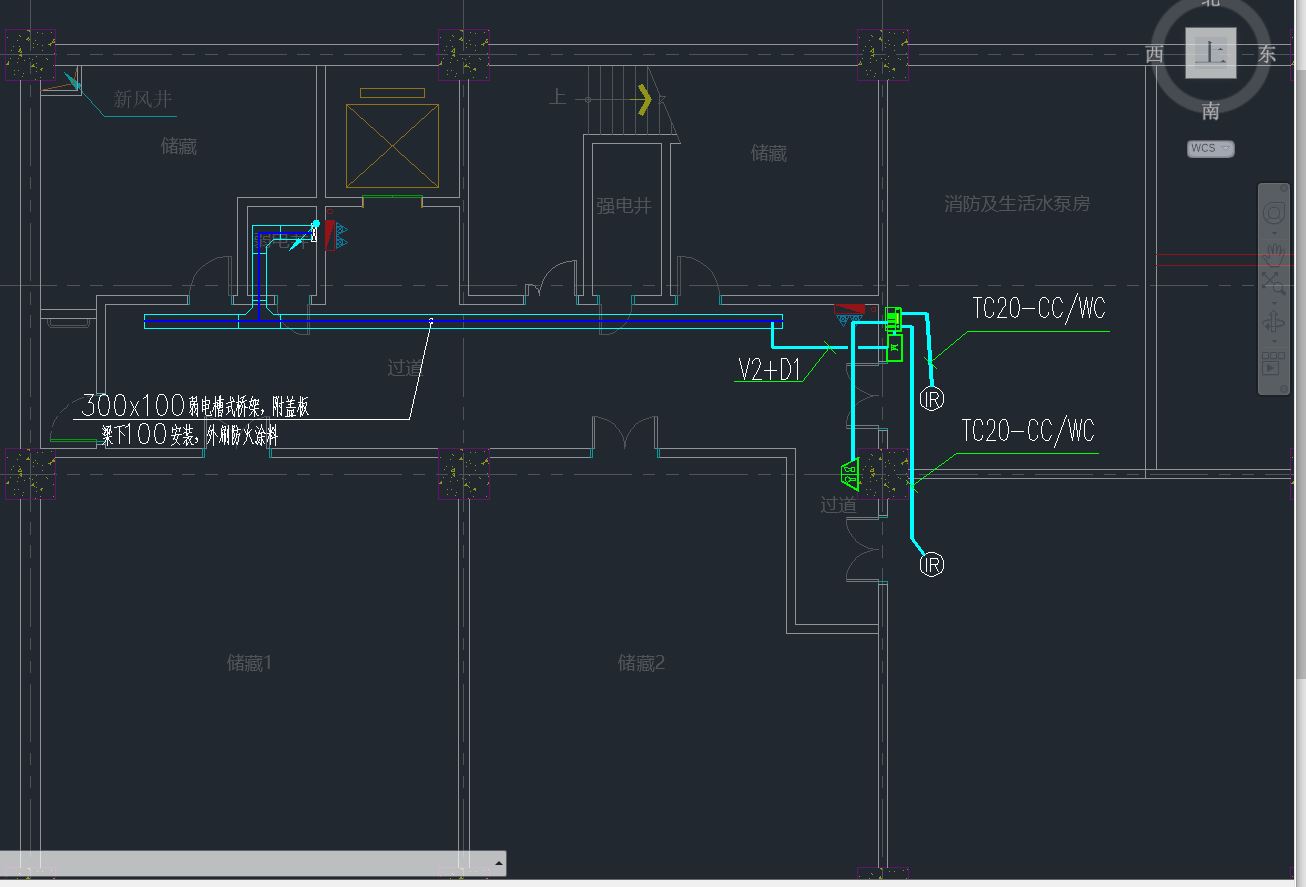The height and width of the screenshot is (887, 1306).
Task: Select the 梁下100安装 installation note
Action: tap(189, 436)
